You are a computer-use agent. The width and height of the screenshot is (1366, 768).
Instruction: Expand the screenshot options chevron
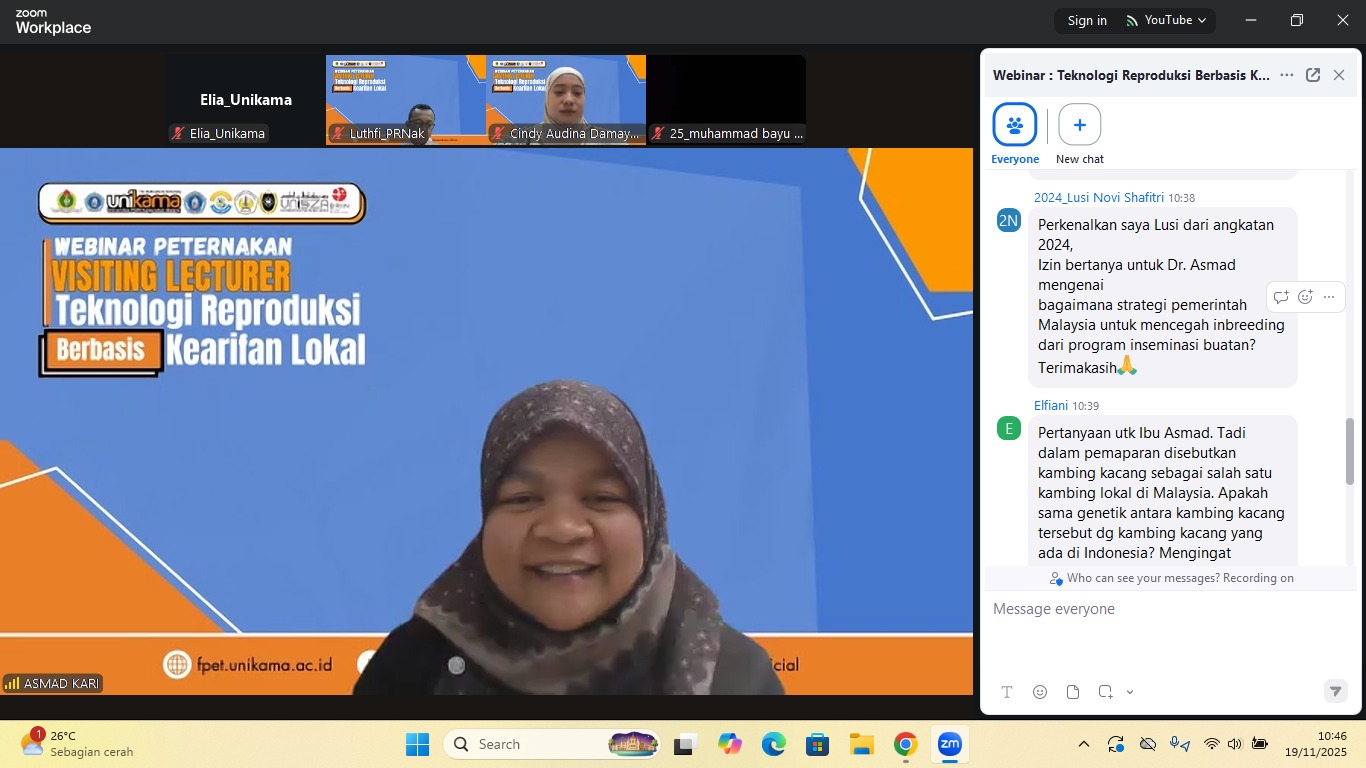click(1130, 692)
